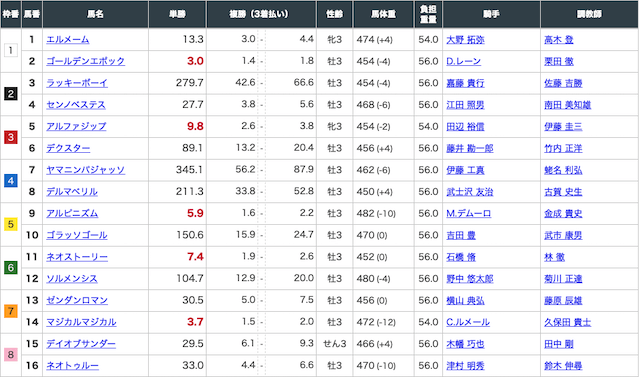Open horse link アルビニズム
This screenshot has height=377, width=640.
(72, 213)
